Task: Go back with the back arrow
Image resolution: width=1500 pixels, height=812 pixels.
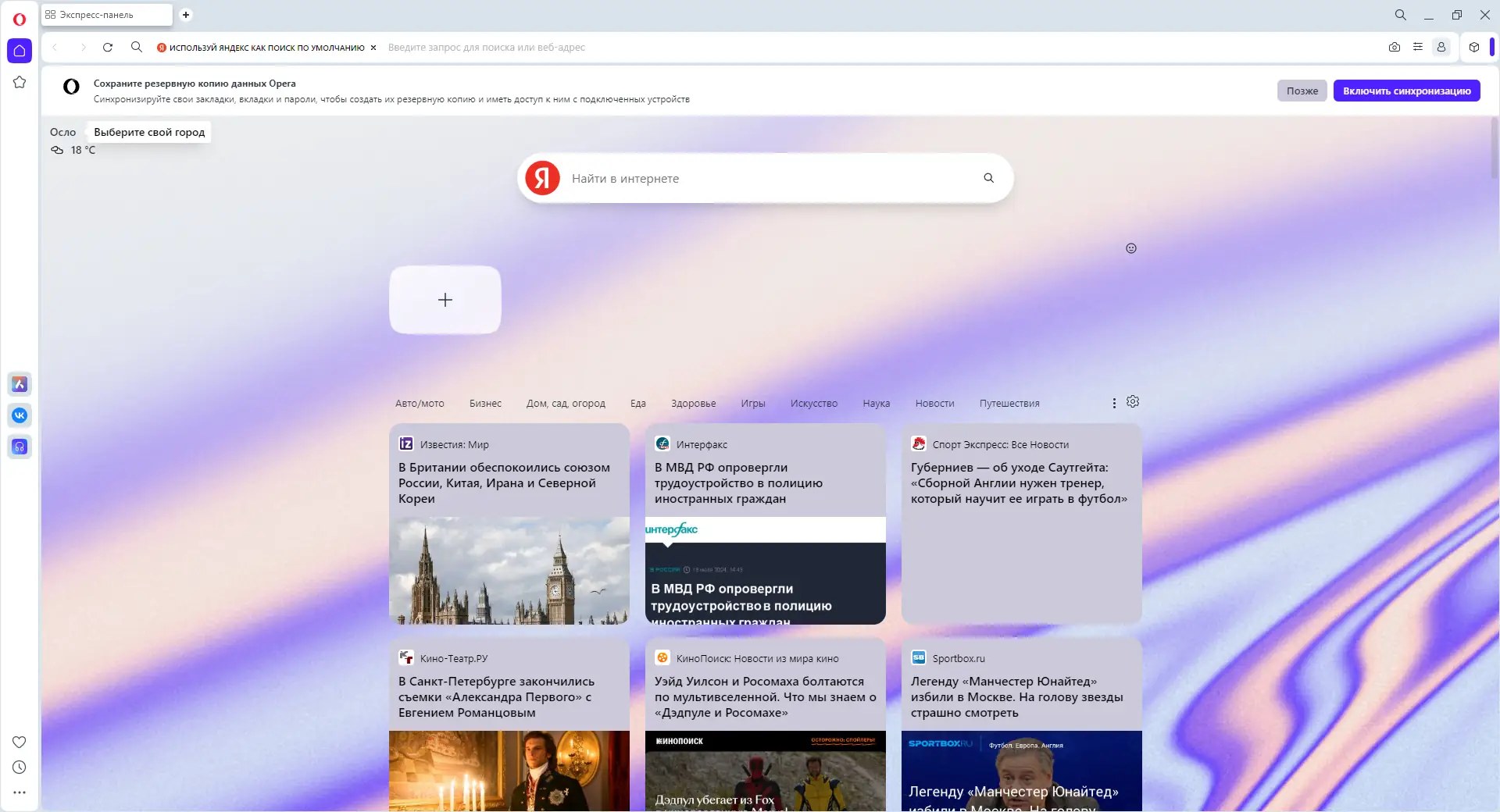Action: tap(55, 48)
